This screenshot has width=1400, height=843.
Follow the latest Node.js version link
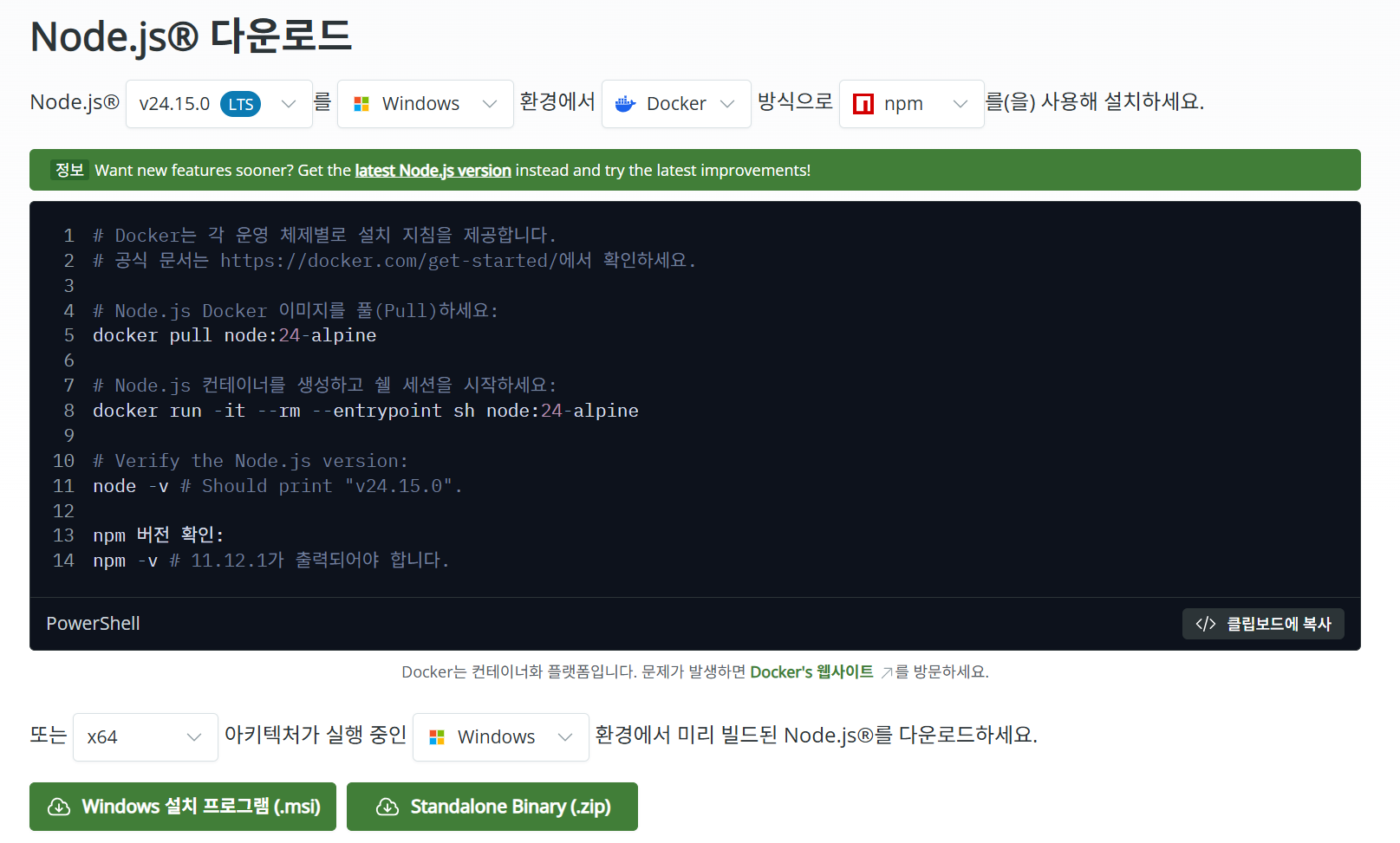(433, 171)
